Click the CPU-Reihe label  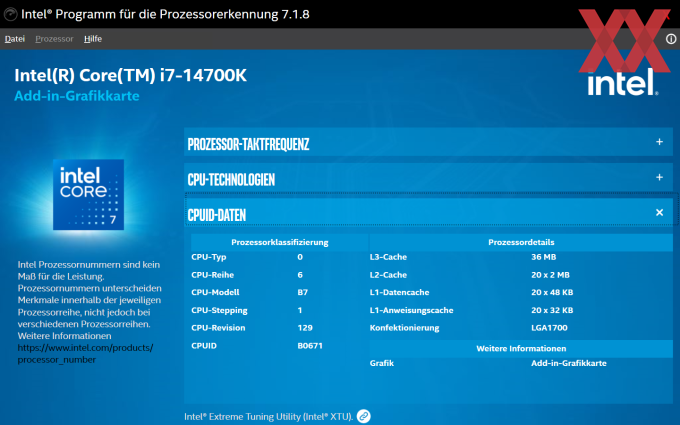[x=212, y=275]
